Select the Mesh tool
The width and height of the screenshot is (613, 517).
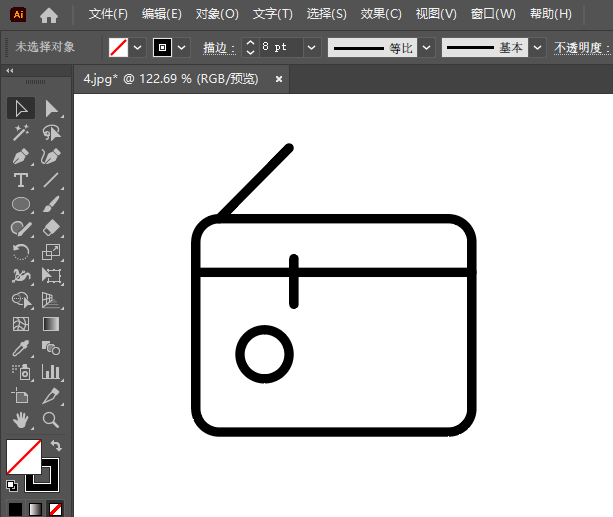point(21,324)
